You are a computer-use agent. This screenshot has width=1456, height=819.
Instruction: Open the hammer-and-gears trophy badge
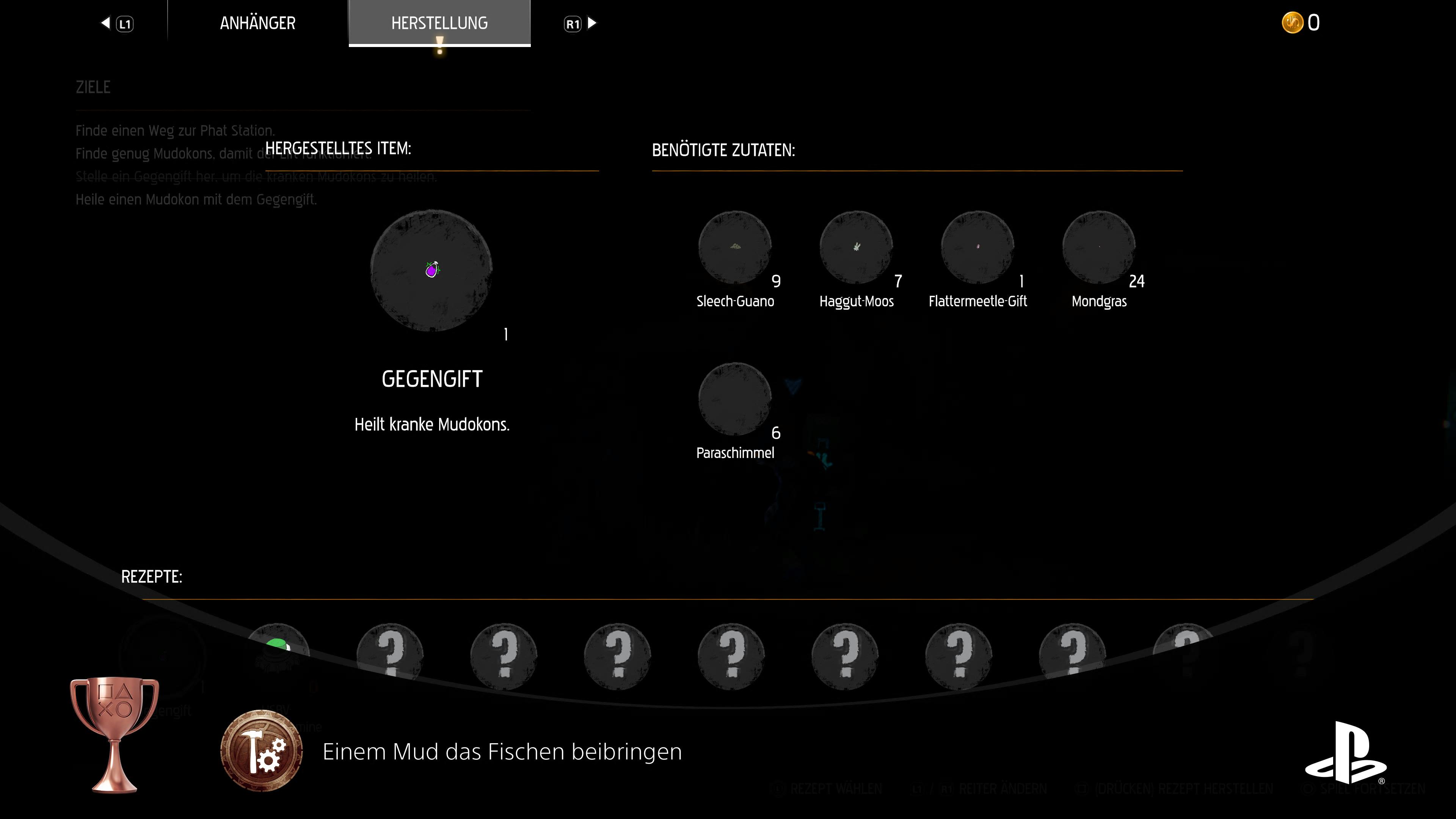261,751
